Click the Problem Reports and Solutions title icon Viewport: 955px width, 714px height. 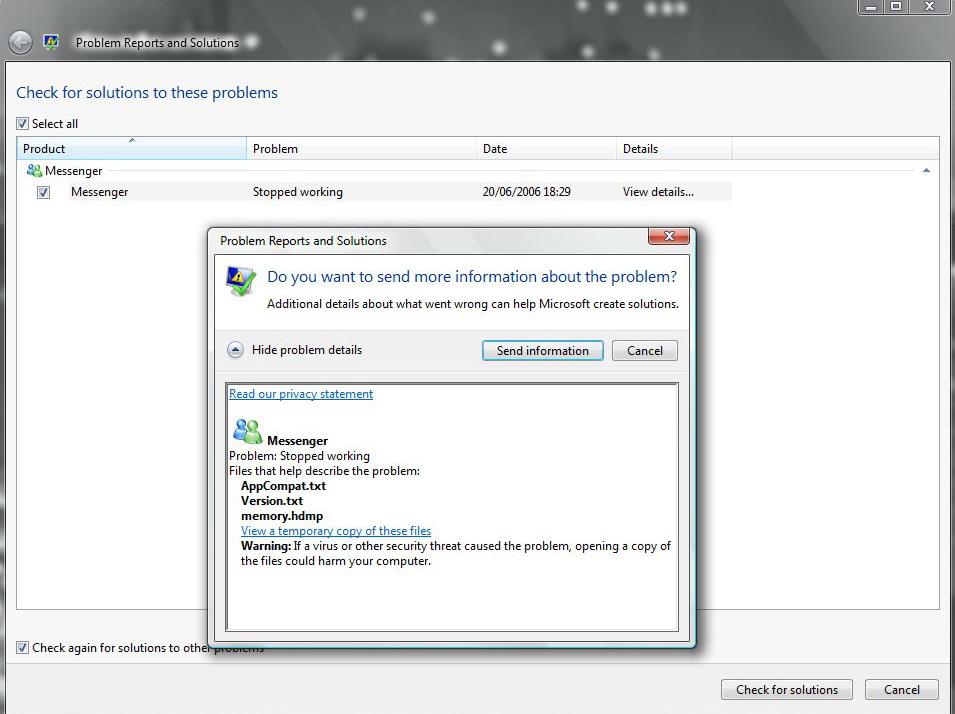(x=51, y=43)
